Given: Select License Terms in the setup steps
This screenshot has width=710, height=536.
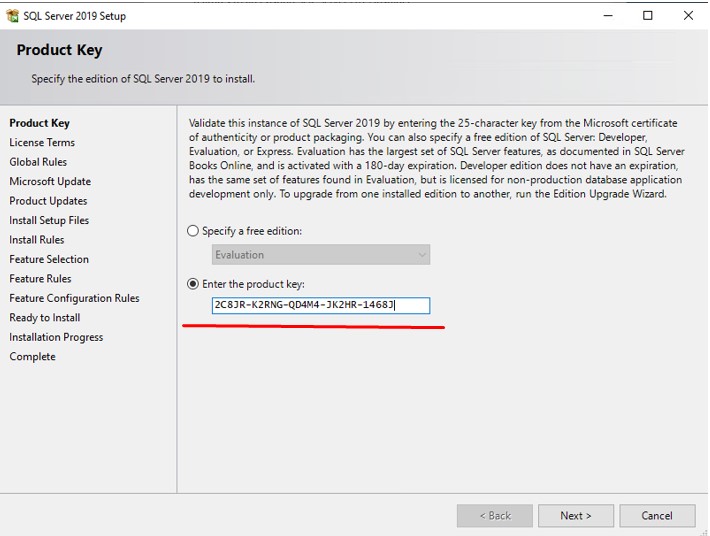Looking at the screenshot, I should (42, 143).
